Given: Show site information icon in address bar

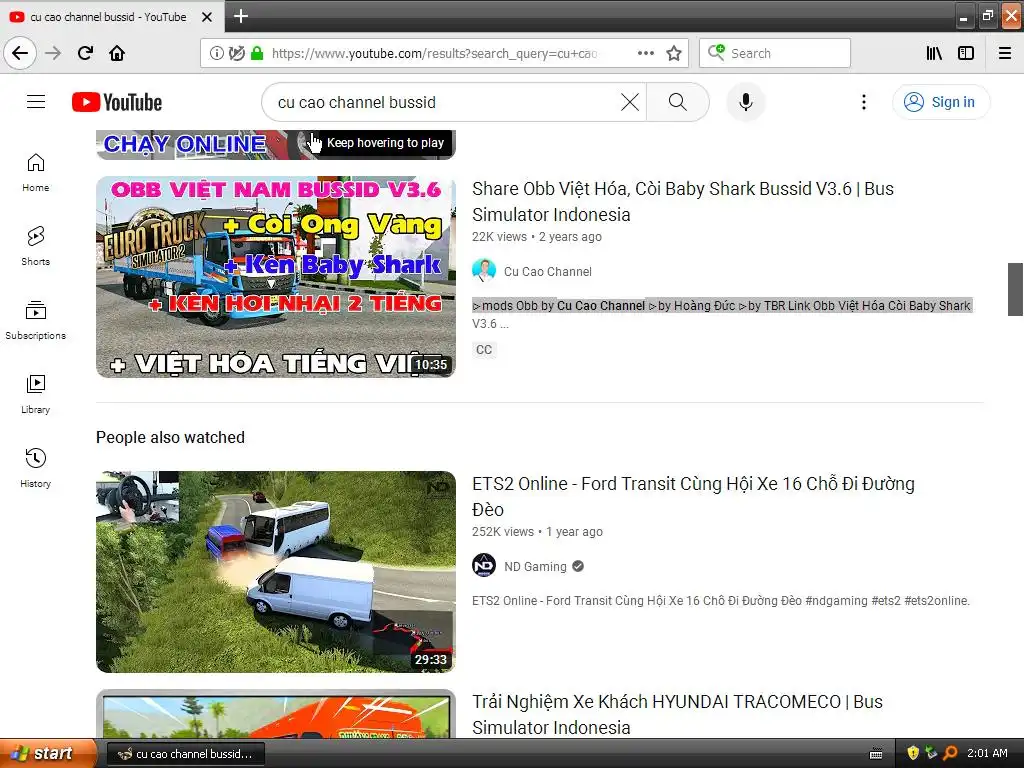Looking at the screenshot, I should 216,54.
